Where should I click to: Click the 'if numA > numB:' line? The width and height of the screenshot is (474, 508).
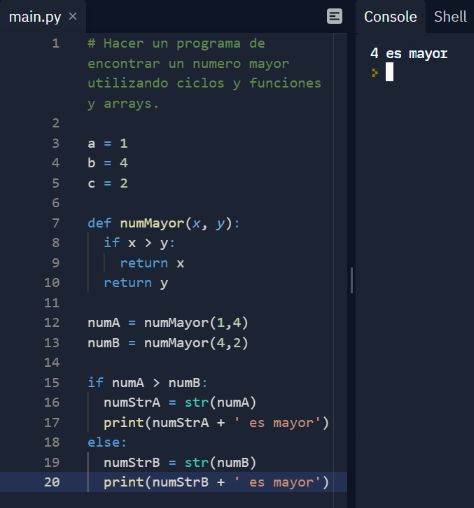point(147,383)
